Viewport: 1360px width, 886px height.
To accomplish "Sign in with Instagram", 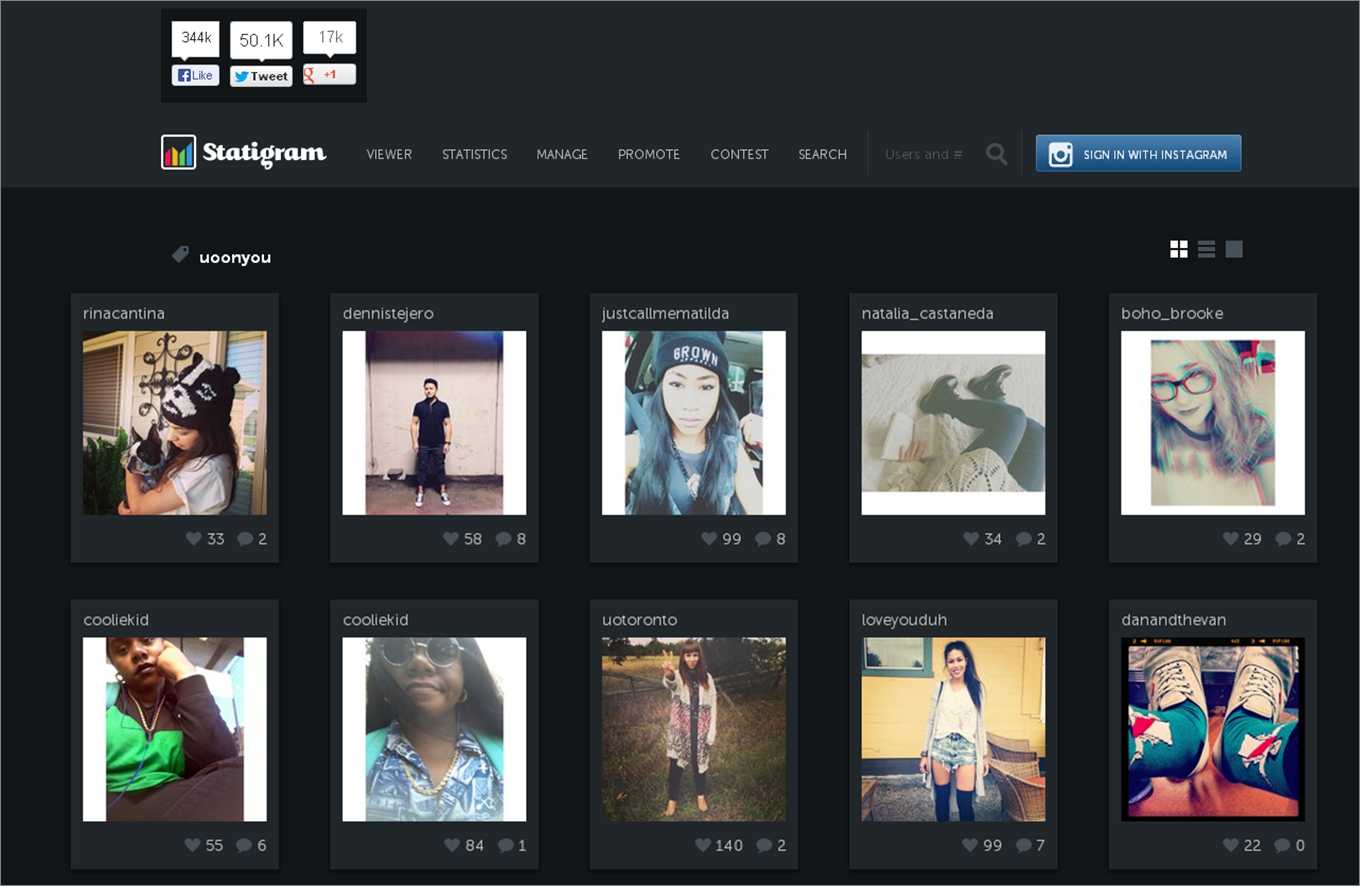I will 1138,153.
